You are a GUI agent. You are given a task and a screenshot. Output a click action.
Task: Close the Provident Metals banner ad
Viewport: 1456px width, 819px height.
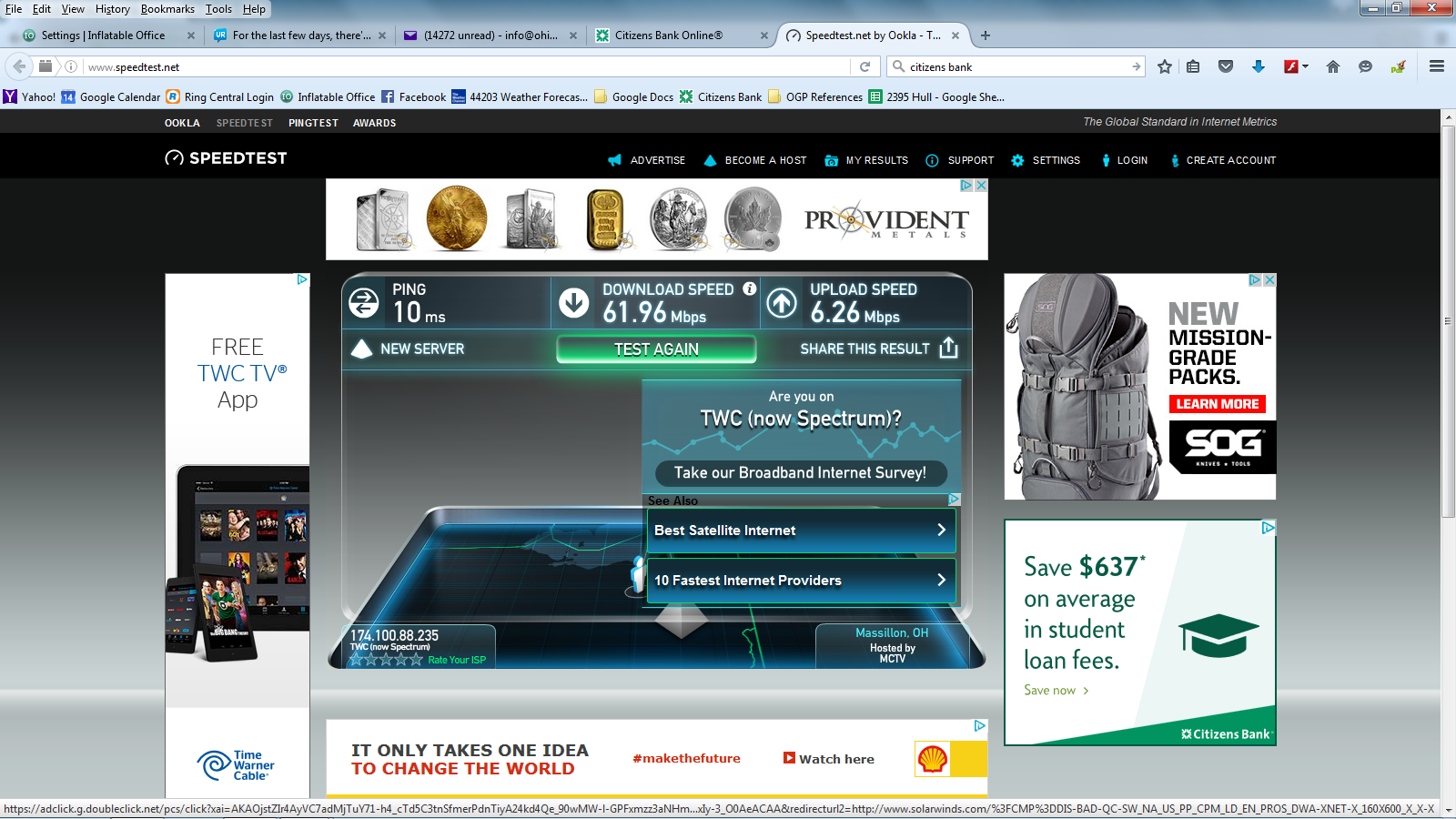click(981, 185)
